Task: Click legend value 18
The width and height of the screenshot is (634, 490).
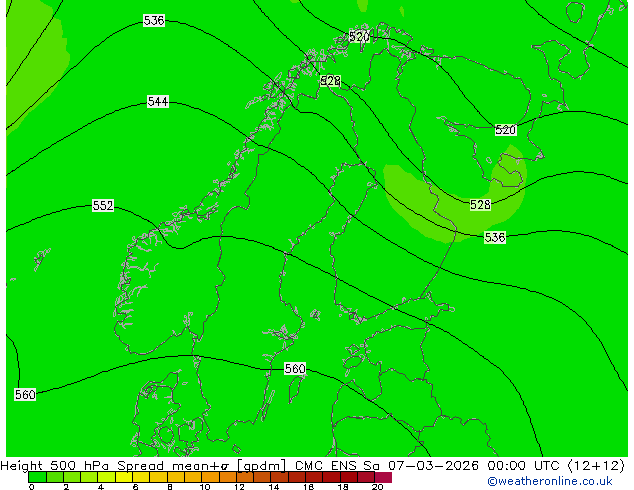Action: tap(343, 487)
